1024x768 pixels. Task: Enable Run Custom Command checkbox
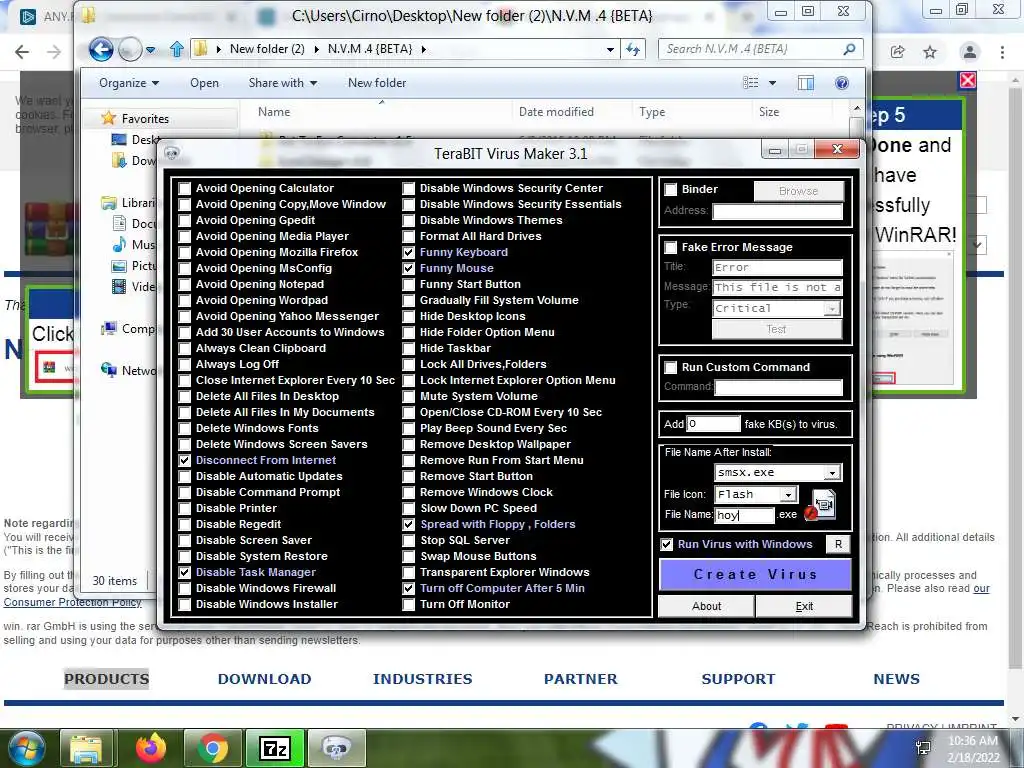pyautogui.click(x=671, y=368)
